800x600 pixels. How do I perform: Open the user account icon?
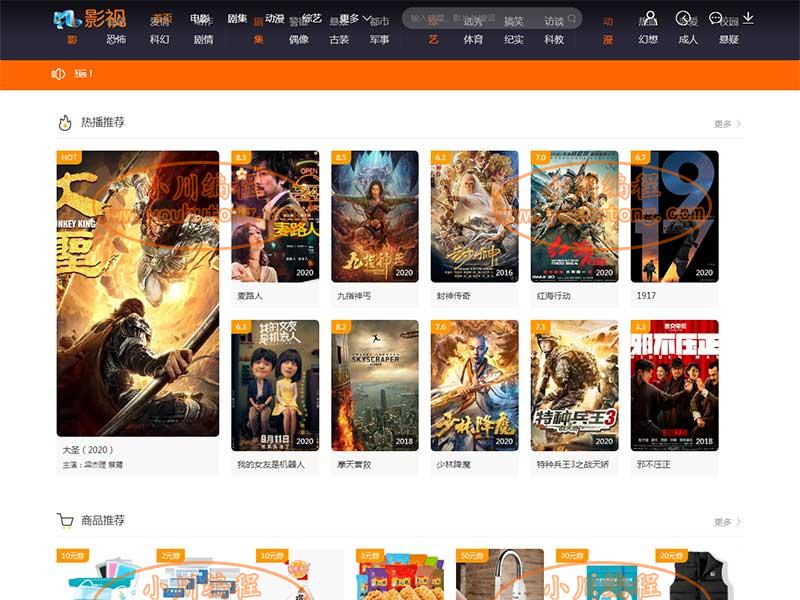(x=651, y=18)
